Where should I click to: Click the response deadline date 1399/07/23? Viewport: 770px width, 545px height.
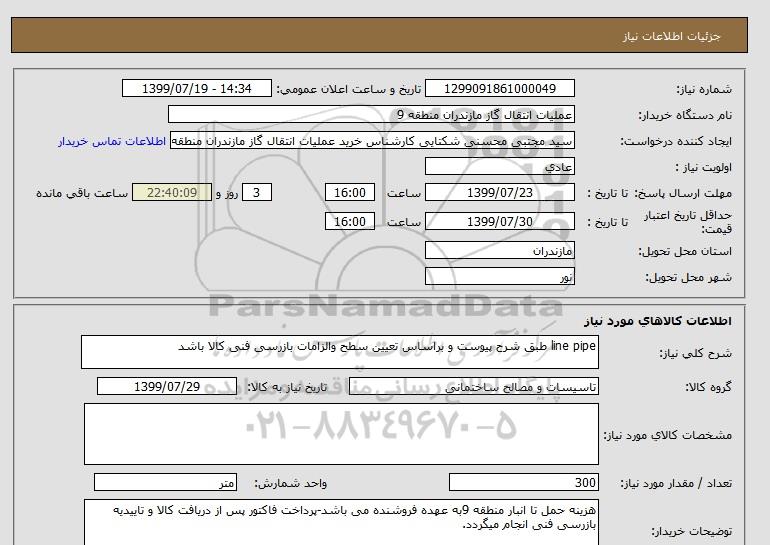(499, 192)
